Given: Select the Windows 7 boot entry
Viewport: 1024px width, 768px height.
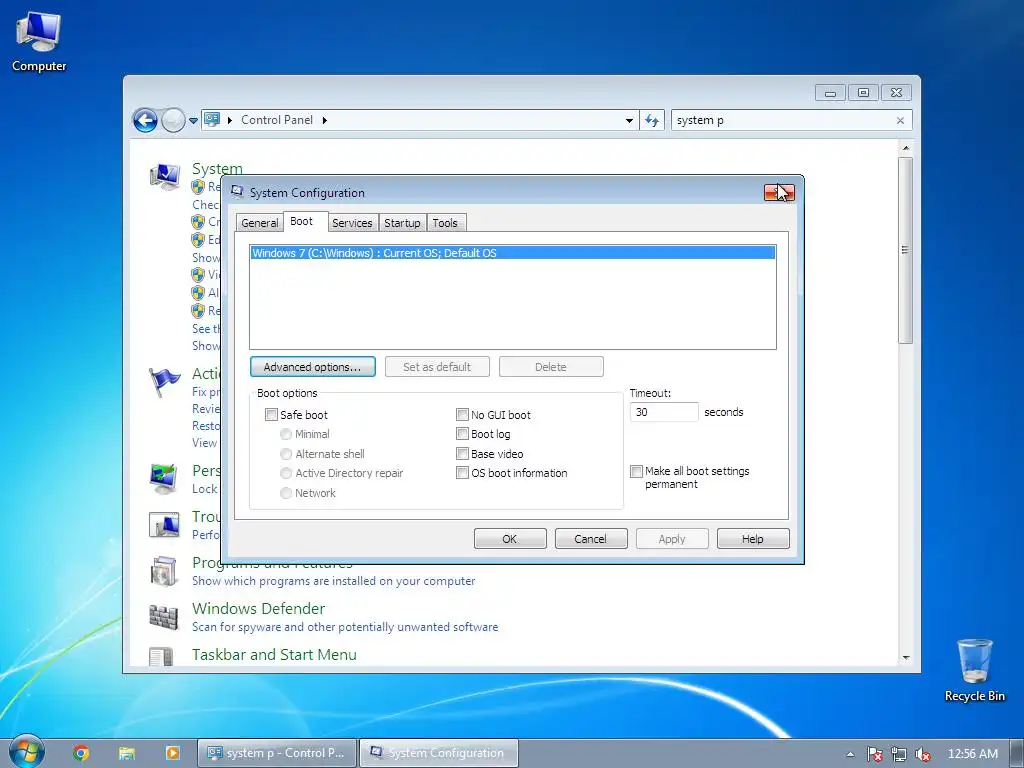Looking at the screenshot, I should click(513, 253).
